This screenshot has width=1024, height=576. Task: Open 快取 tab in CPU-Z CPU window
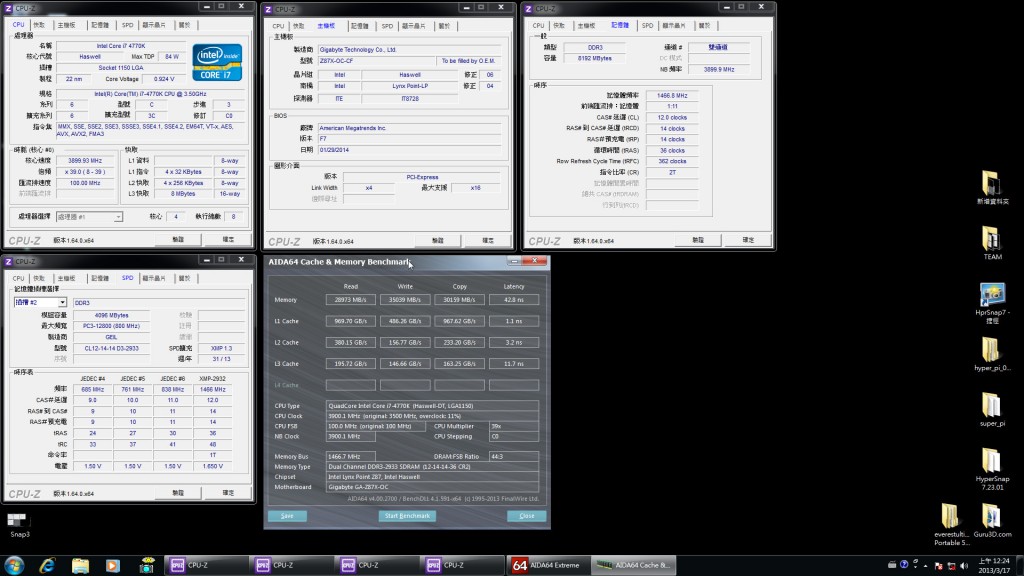pyautogui.click(x=39, y=25)
